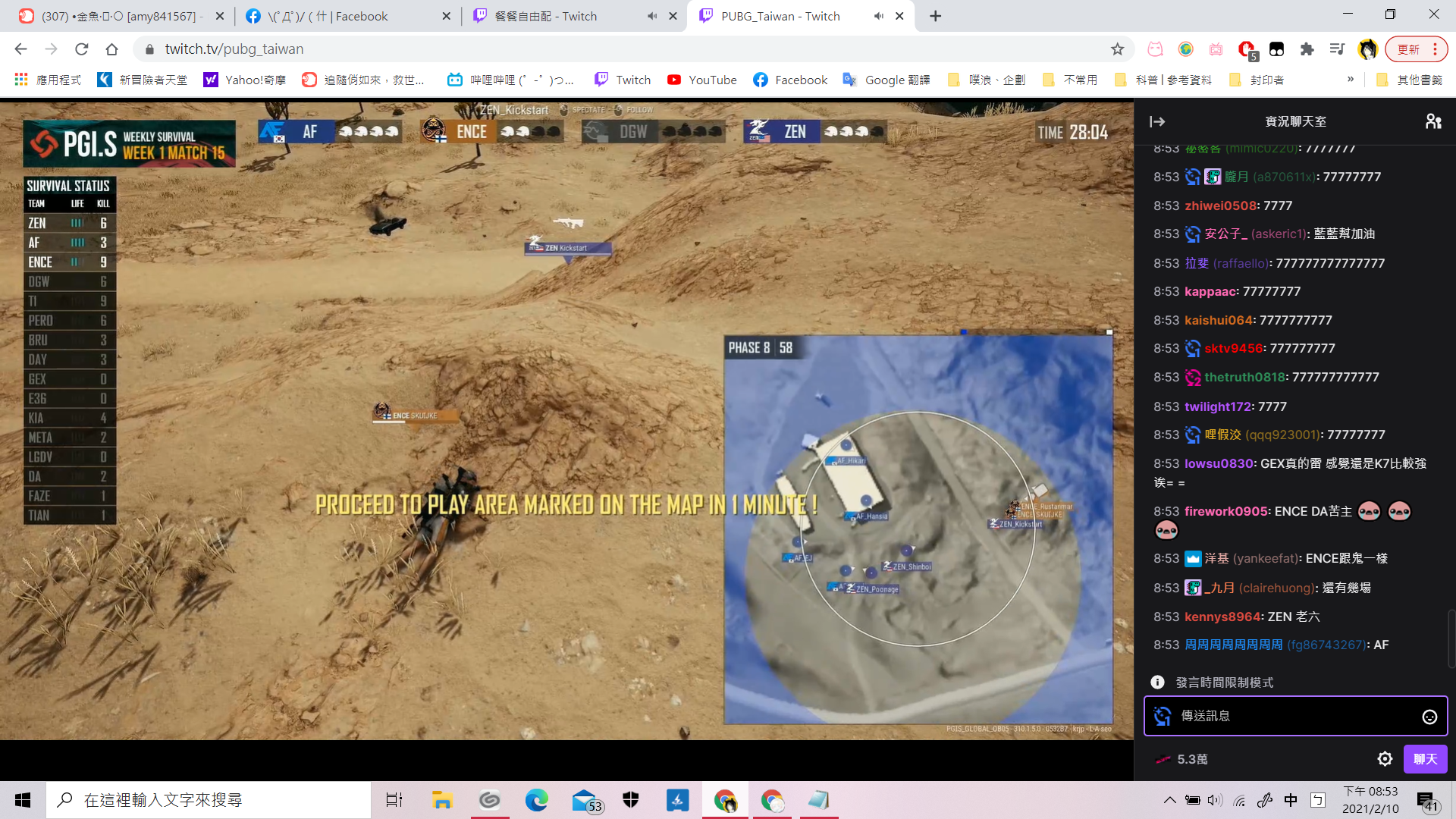1456x819 pixels.
Task: Expand the 封印者 bookmark folder
Action: [x=1256, y=80]
